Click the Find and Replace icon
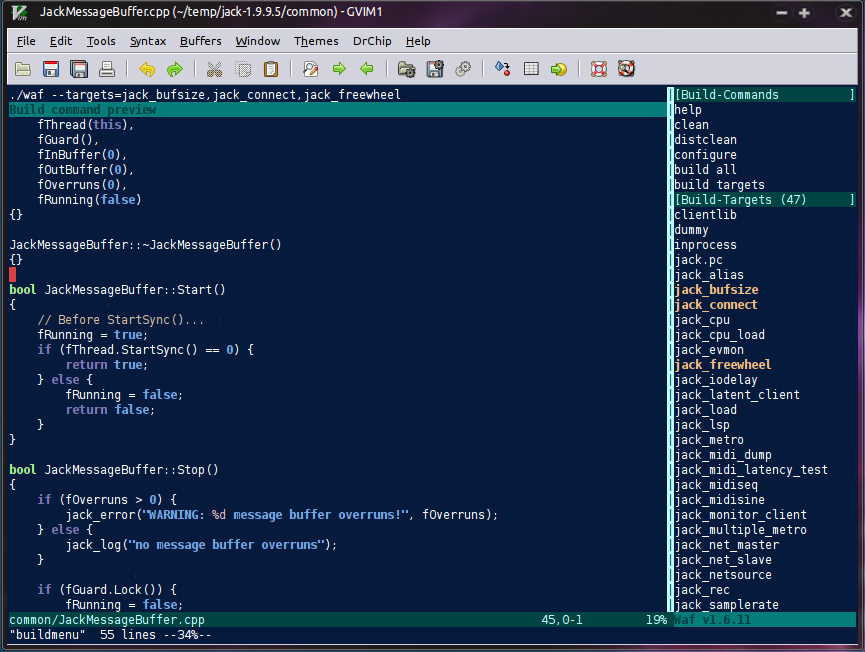865x652 pixels. point(311,69)
